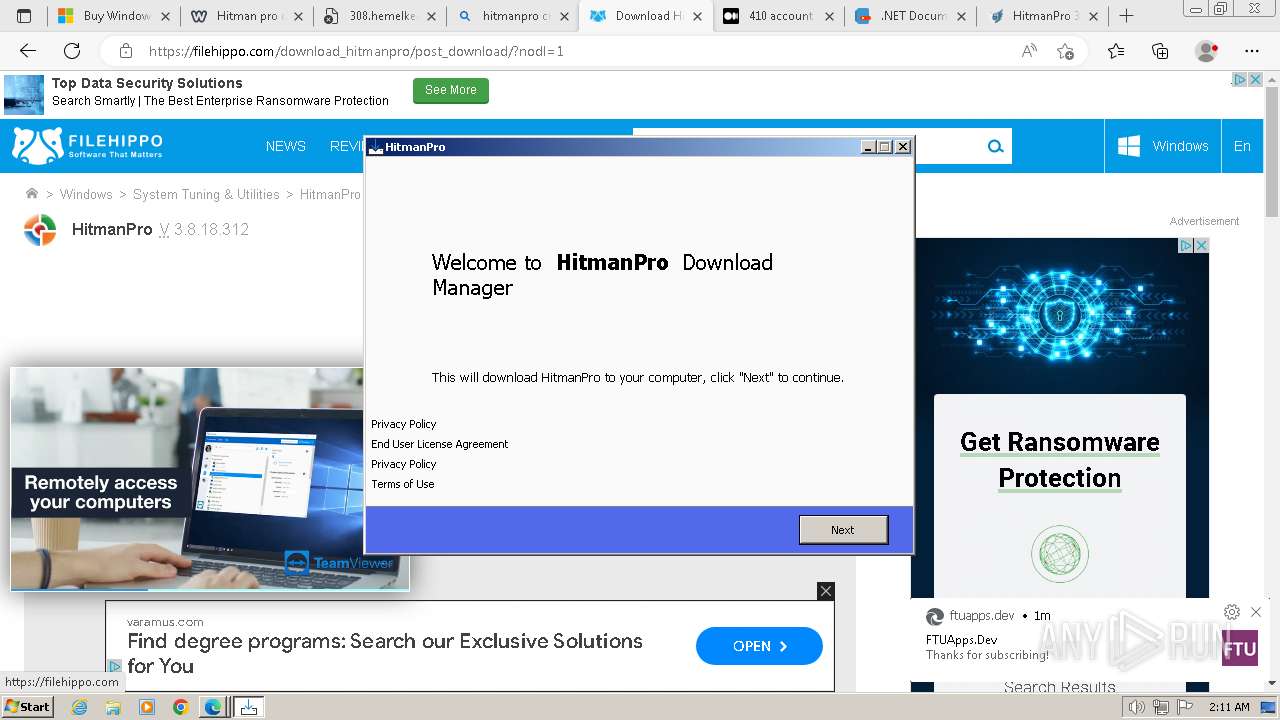Click HitmanPro dialog title bar icon

[x=376, y=147]
